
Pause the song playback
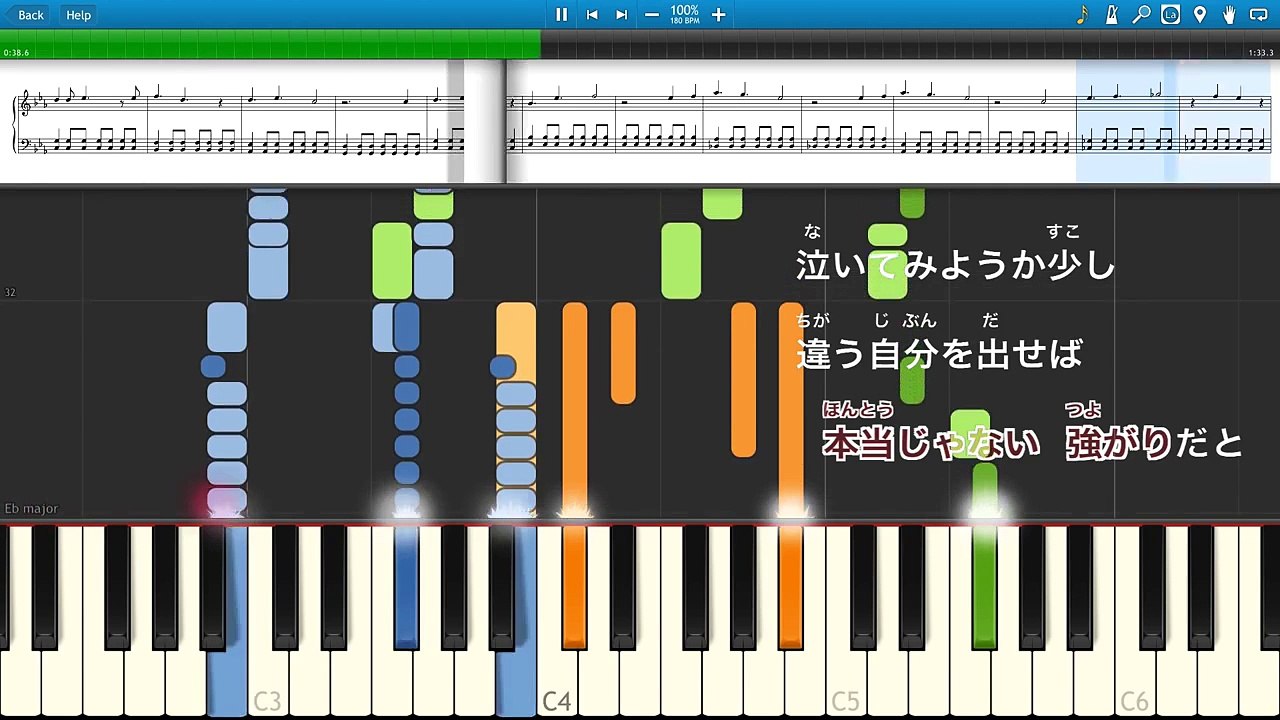561,15
